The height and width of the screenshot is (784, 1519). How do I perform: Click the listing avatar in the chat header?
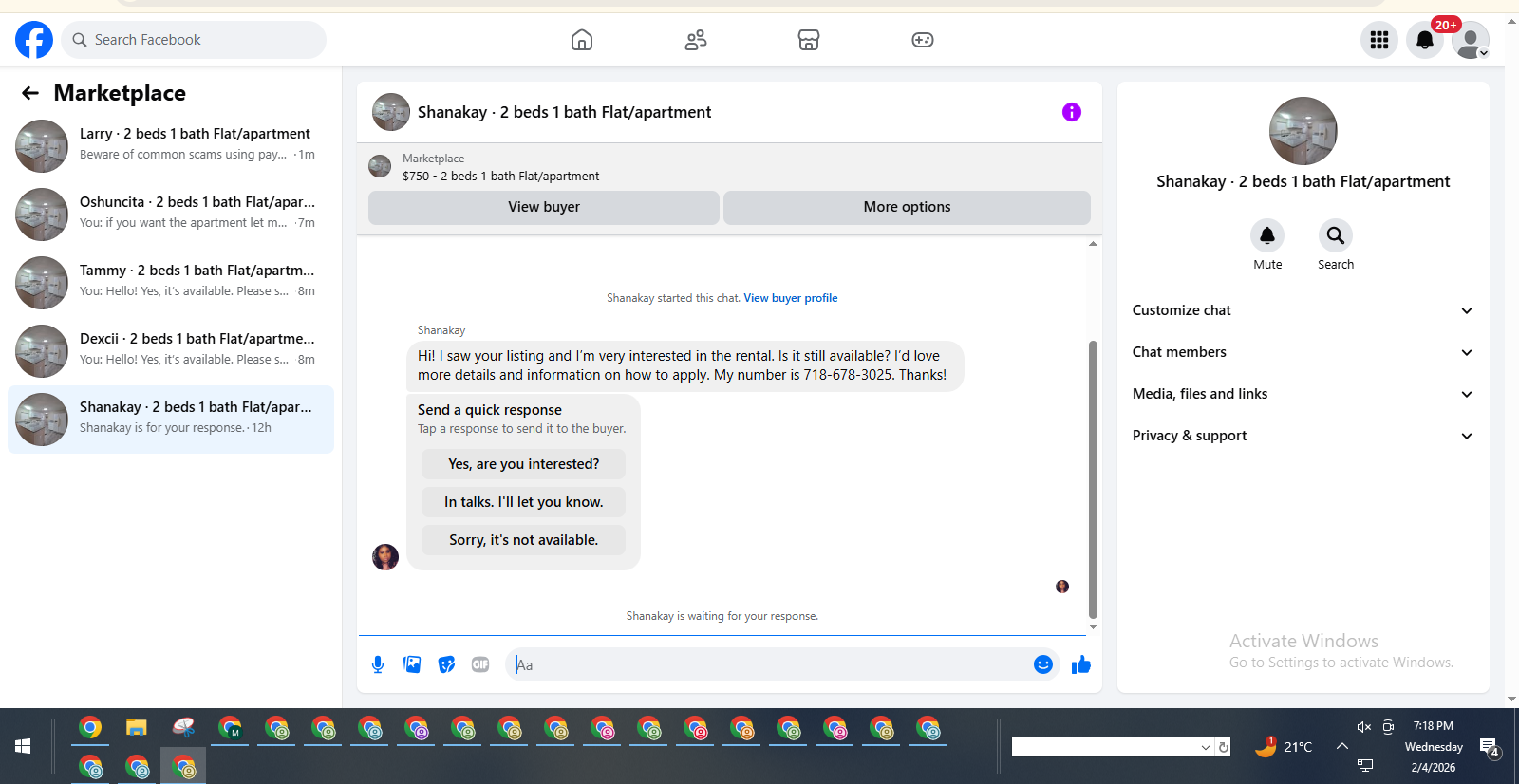[391, 112]
